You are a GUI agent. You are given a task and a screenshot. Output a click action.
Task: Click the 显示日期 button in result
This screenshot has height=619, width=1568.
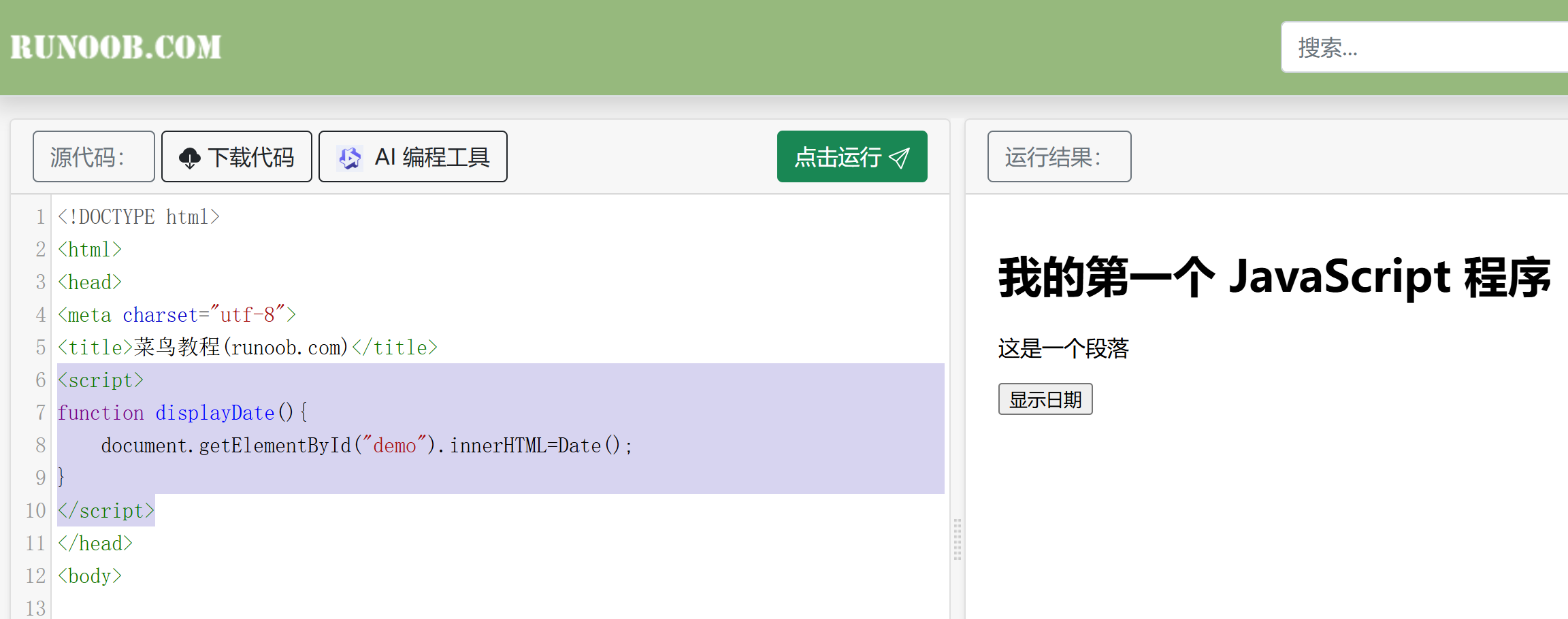tap(1045, 399)
